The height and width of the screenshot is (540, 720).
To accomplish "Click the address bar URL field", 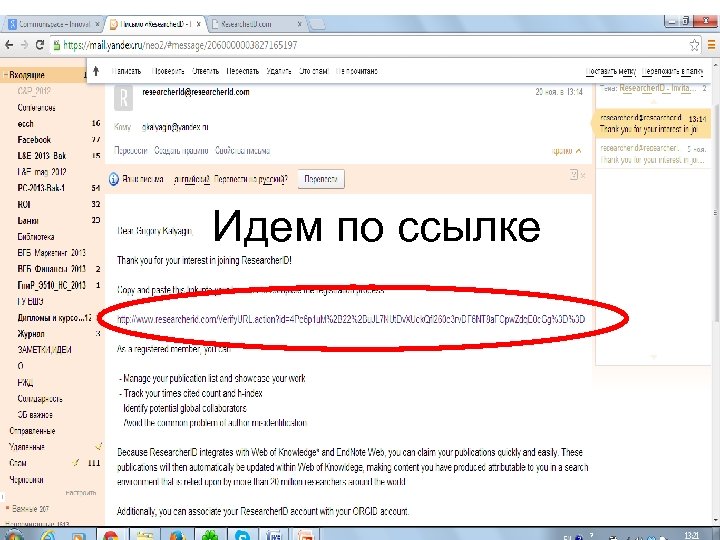I will coord(367,45).
